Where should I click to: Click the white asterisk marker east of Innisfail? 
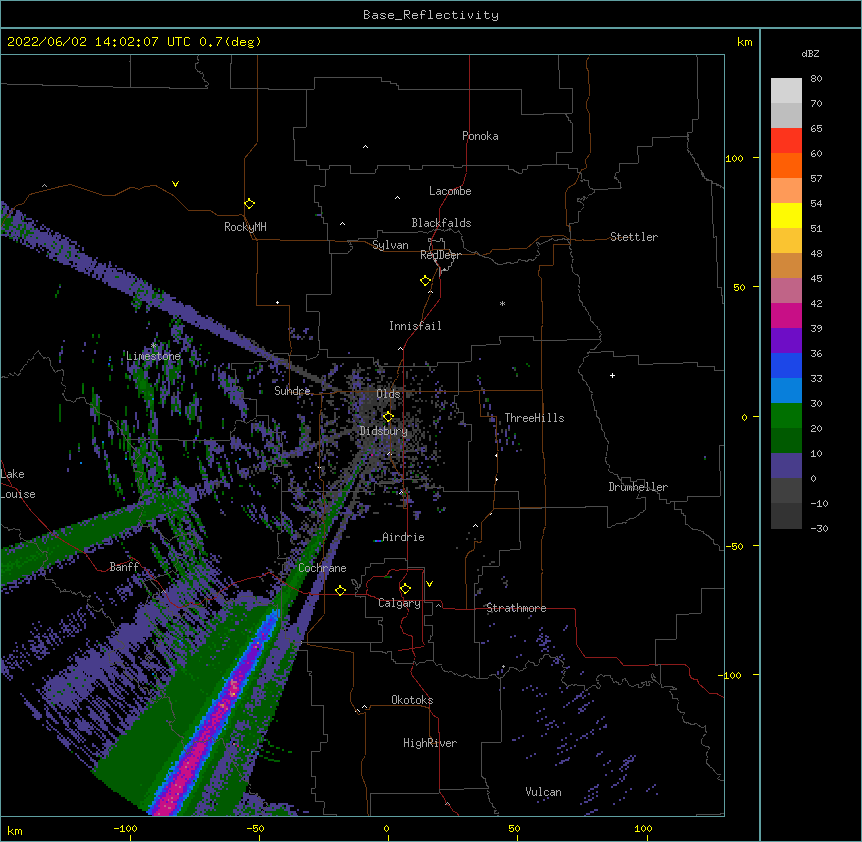502,303
